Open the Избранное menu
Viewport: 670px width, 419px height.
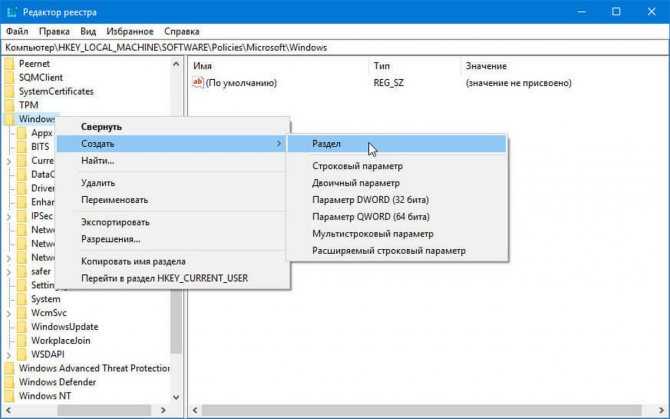tap(130, 31)
